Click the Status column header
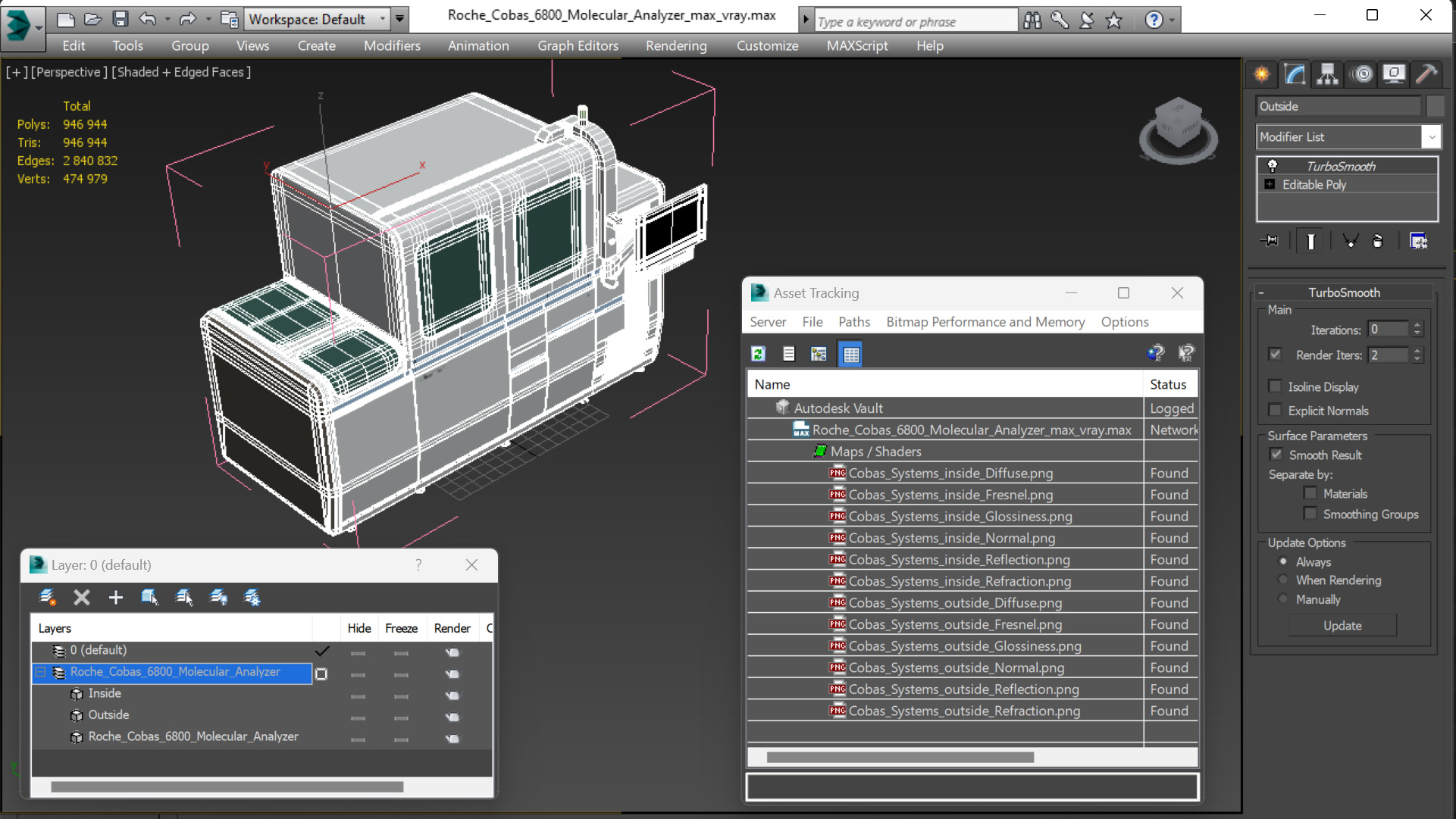1456x819 pixels. 1171,384
